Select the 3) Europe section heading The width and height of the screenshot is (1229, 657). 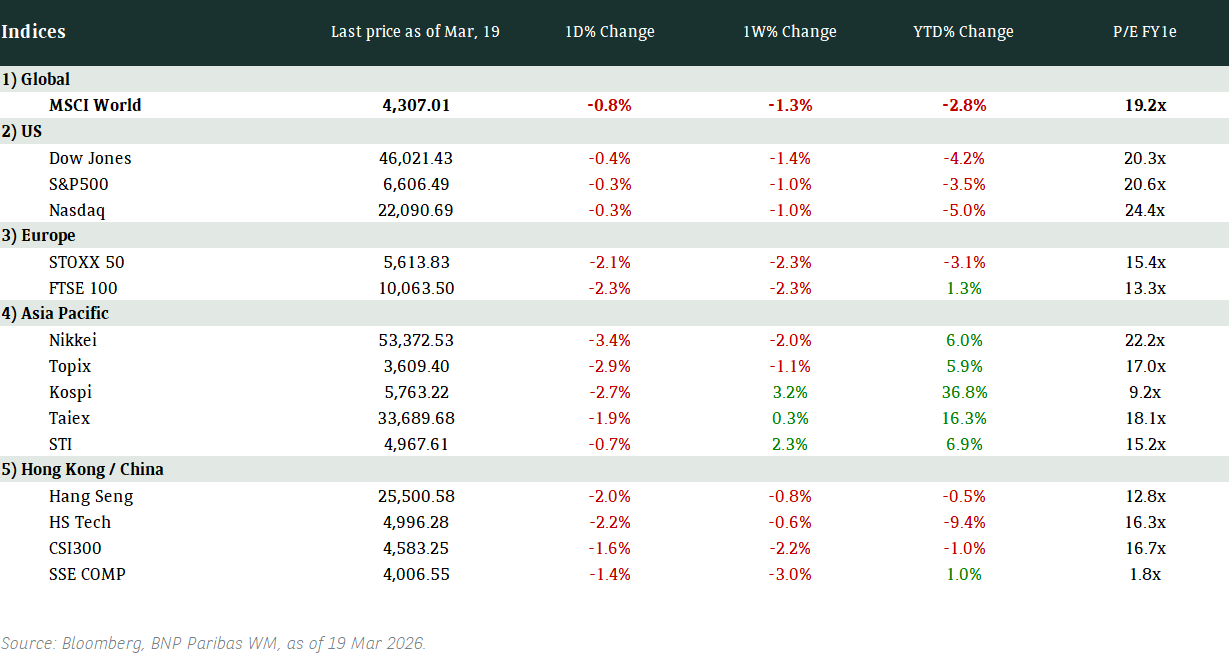pyautogui.click(x=39, y=236)
